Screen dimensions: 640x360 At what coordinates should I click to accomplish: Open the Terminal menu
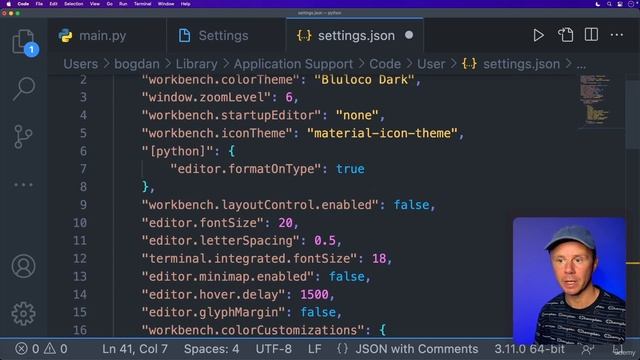(x=142, y=4)
